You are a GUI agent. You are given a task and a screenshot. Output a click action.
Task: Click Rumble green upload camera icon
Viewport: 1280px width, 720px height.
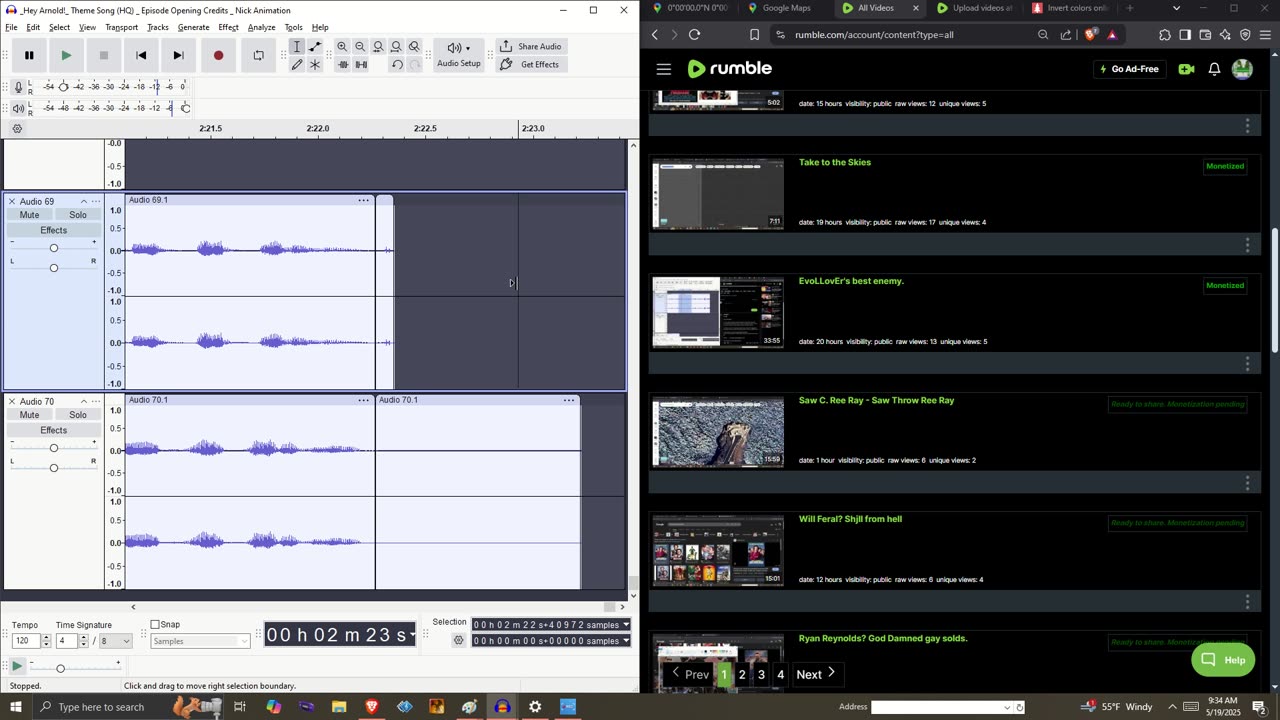click(x=1186, y=69)
